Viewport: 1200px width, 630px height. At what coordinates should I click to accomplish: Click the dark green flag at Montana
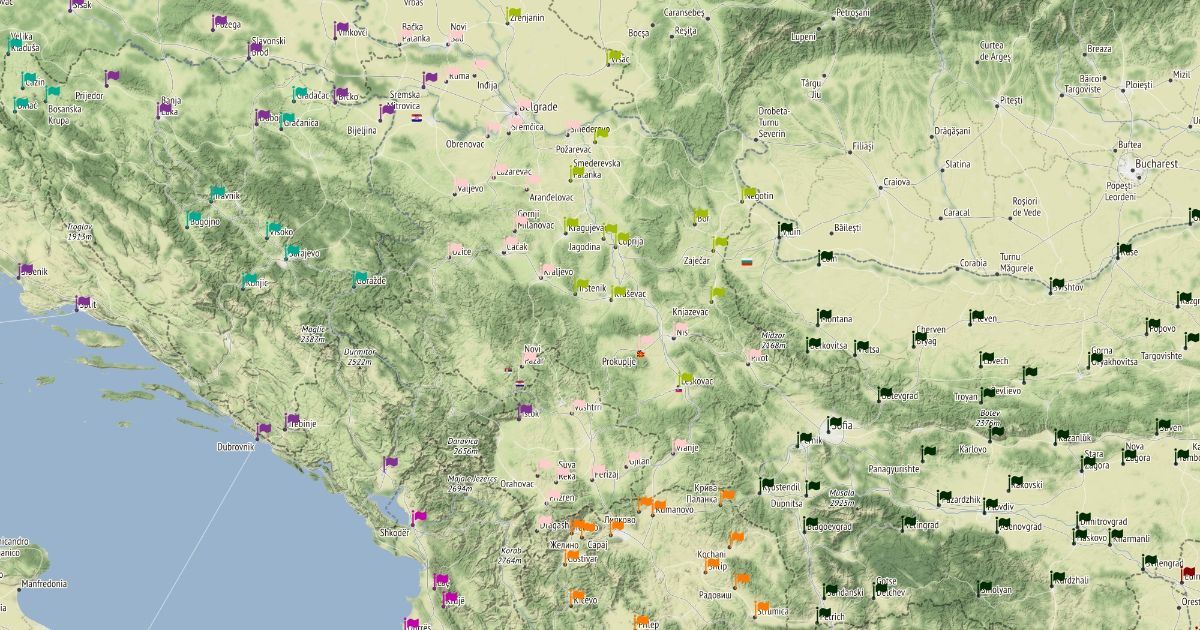[823, 316]
